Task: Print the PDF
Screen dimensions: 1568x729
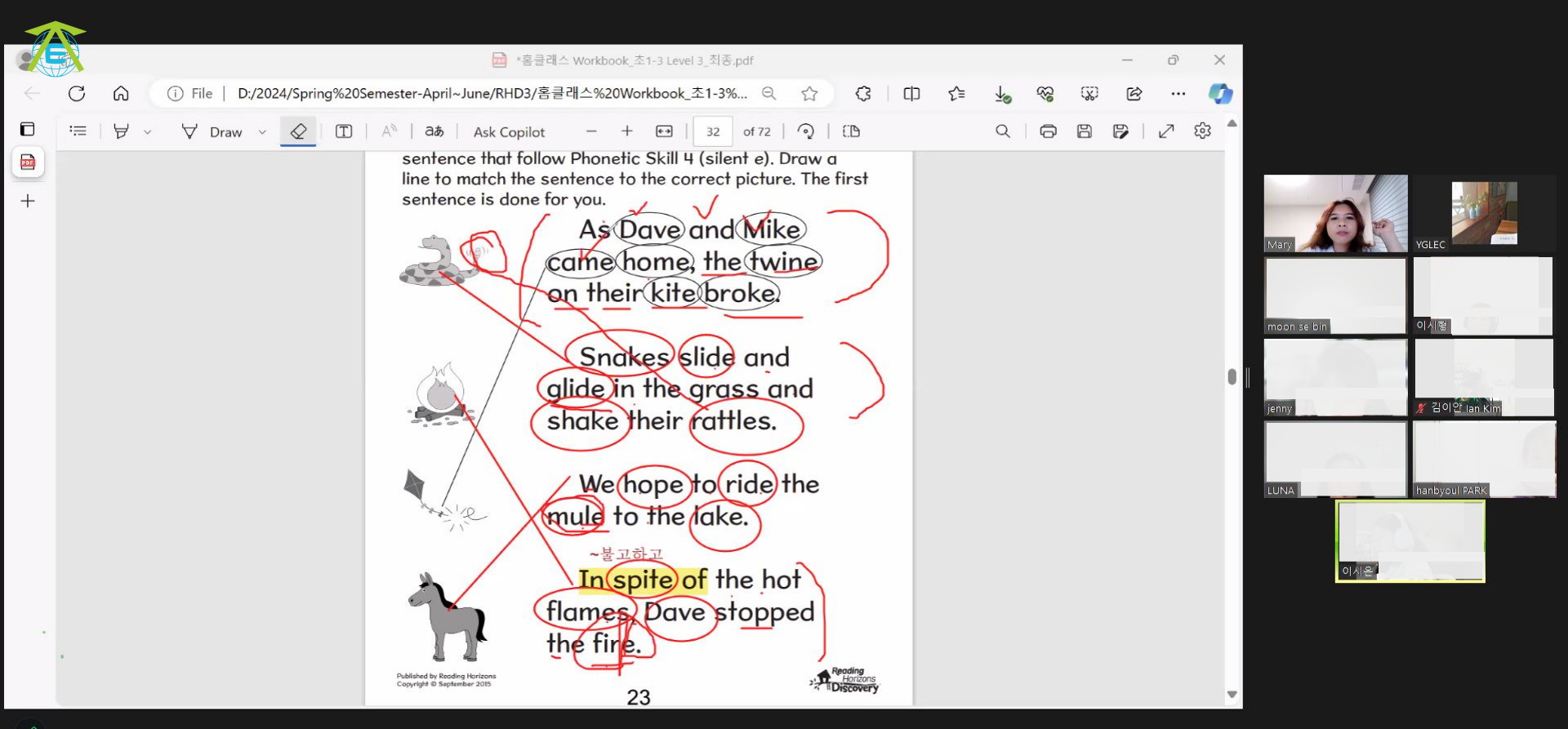Action: [1048, 131]
